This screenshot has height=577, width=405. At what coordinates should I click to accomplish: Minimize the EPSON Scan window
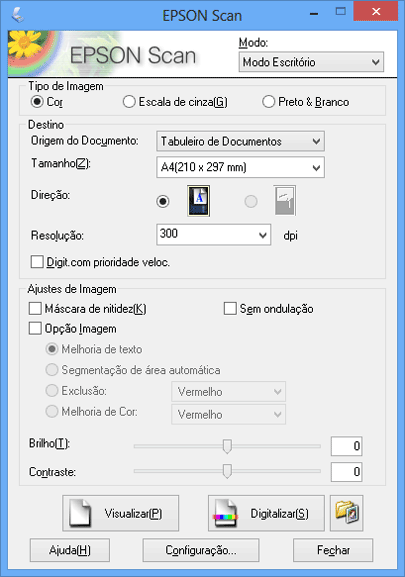point(314,14)
